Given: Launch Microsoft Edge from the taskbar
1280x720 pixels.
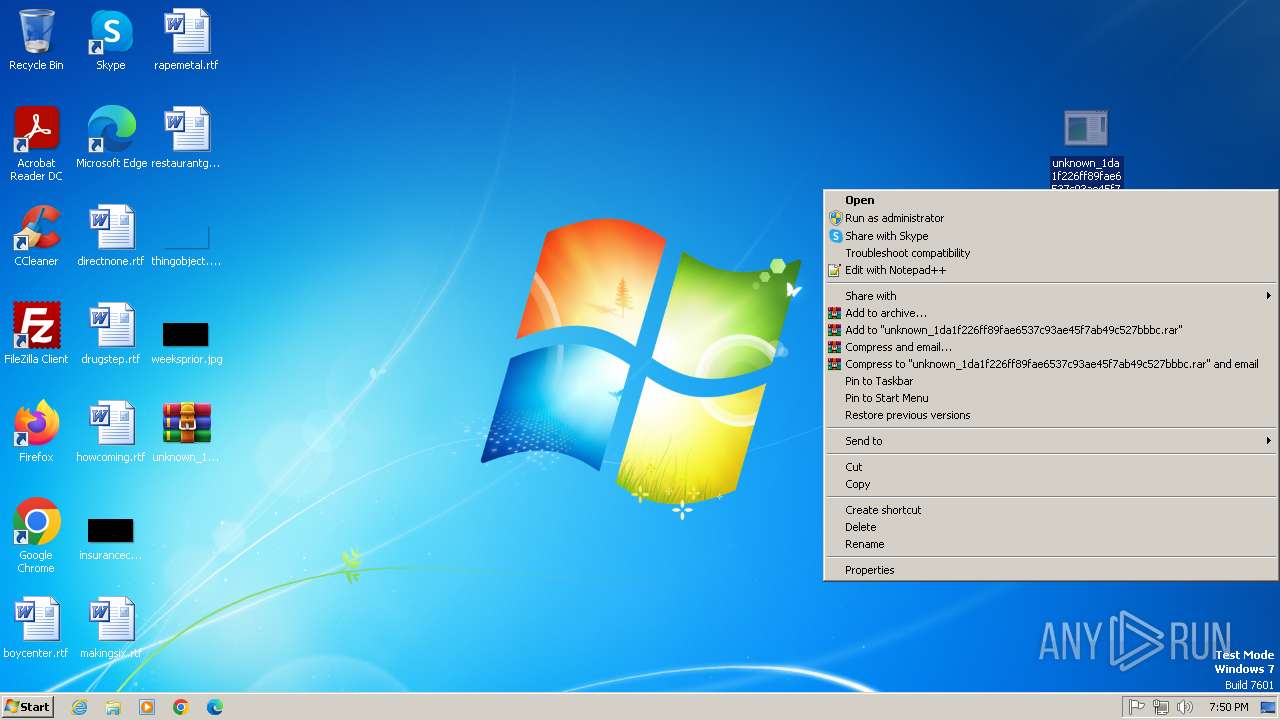Looking at the screenshot, I should 215,707.
